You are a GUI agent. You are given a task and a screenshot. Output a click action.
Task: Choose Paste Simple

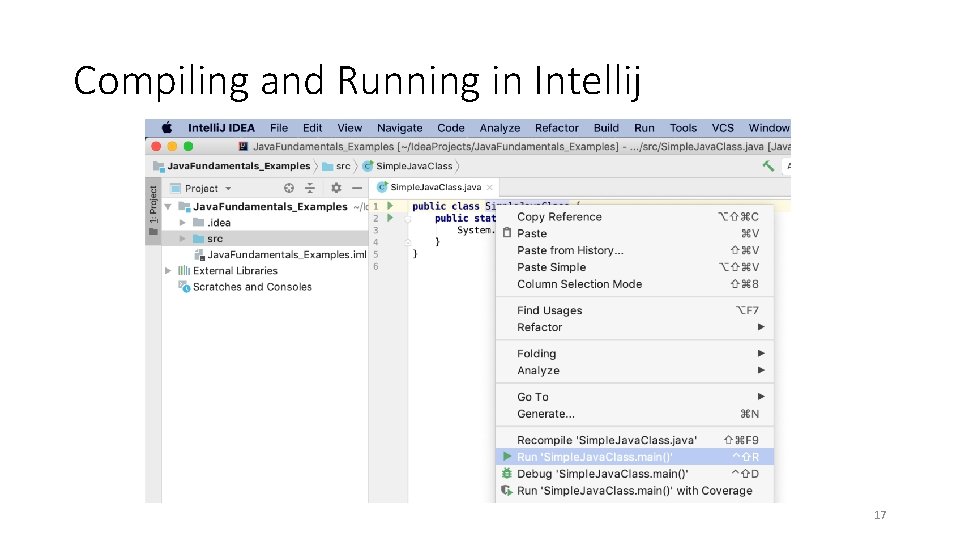(x=634, y=267)
